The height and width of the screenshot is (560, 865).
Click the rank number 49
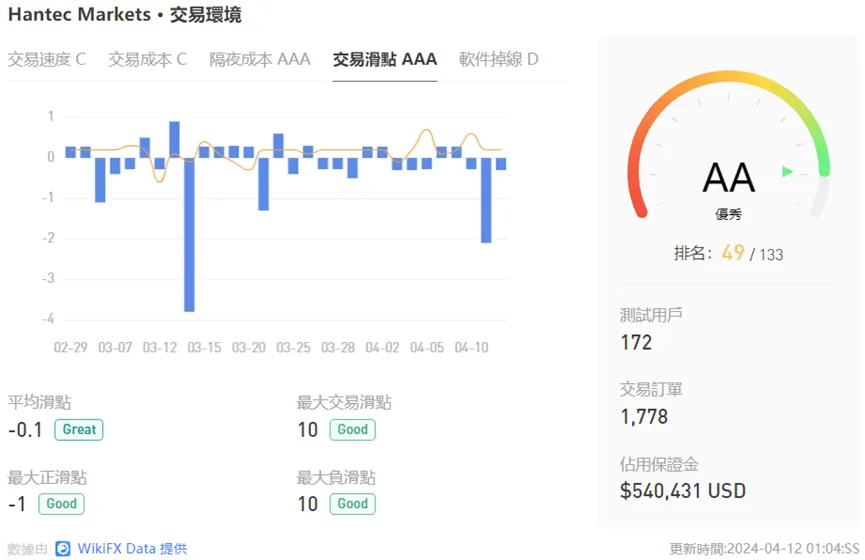tap(733, 253)
